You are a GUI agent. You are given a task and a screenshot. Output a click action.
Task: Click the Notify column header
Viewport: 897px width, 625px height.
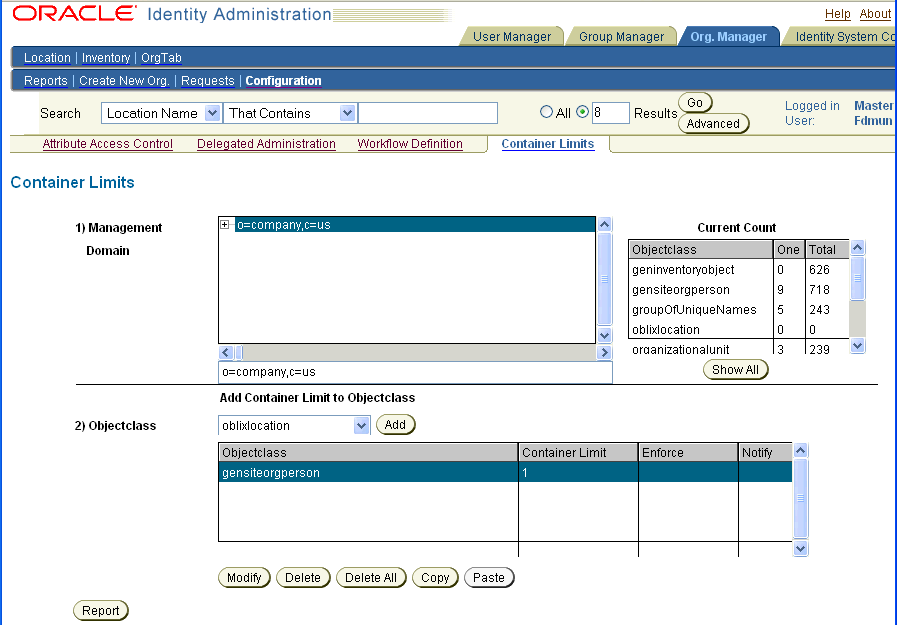[x=765, y=452]
